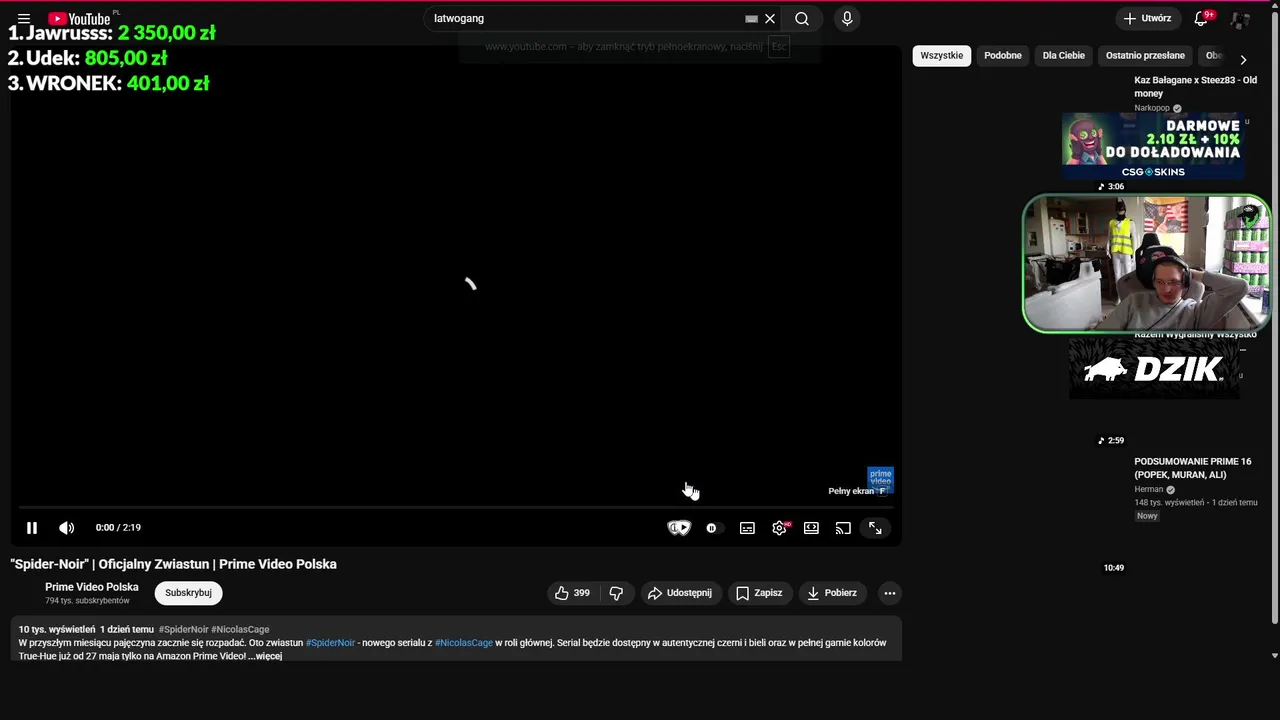The image size is (1280, 720).
Task: Open the #NicolasCage hashtag in the description text
Action: pyautogui.click(x=464, y=643)
